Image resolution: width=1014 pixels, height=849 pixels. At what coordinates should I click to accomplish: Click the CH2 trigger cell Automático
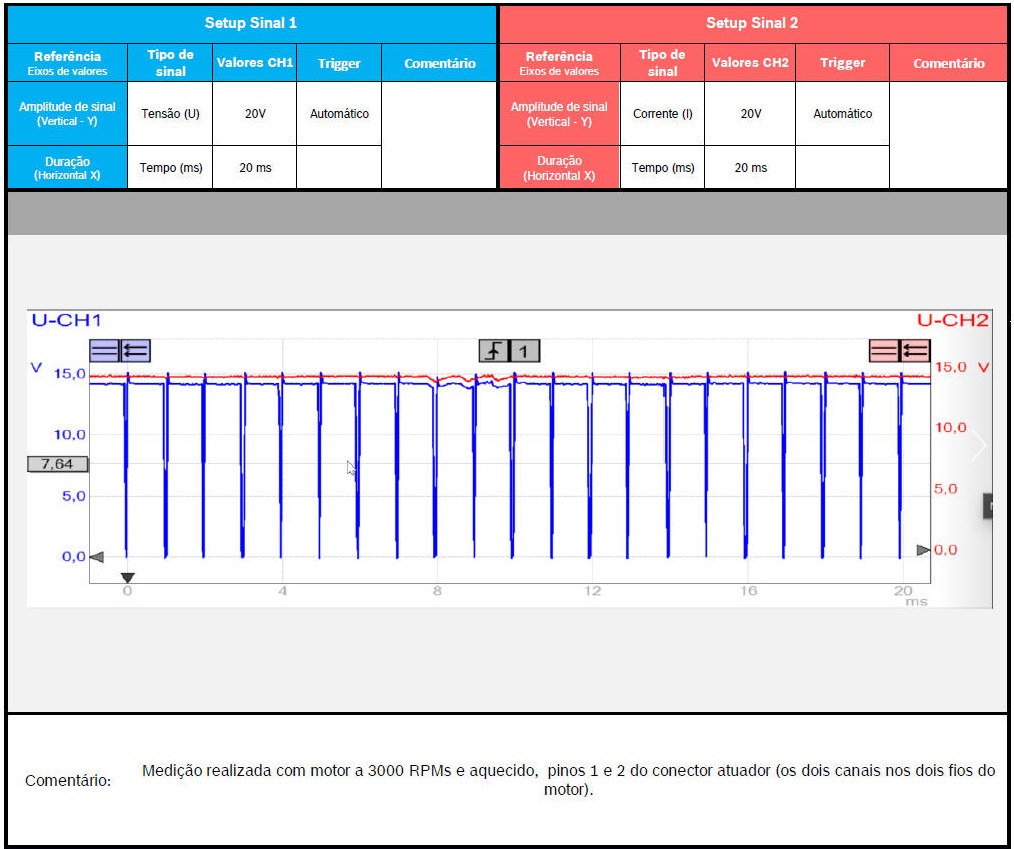click(x=842, y=114)
